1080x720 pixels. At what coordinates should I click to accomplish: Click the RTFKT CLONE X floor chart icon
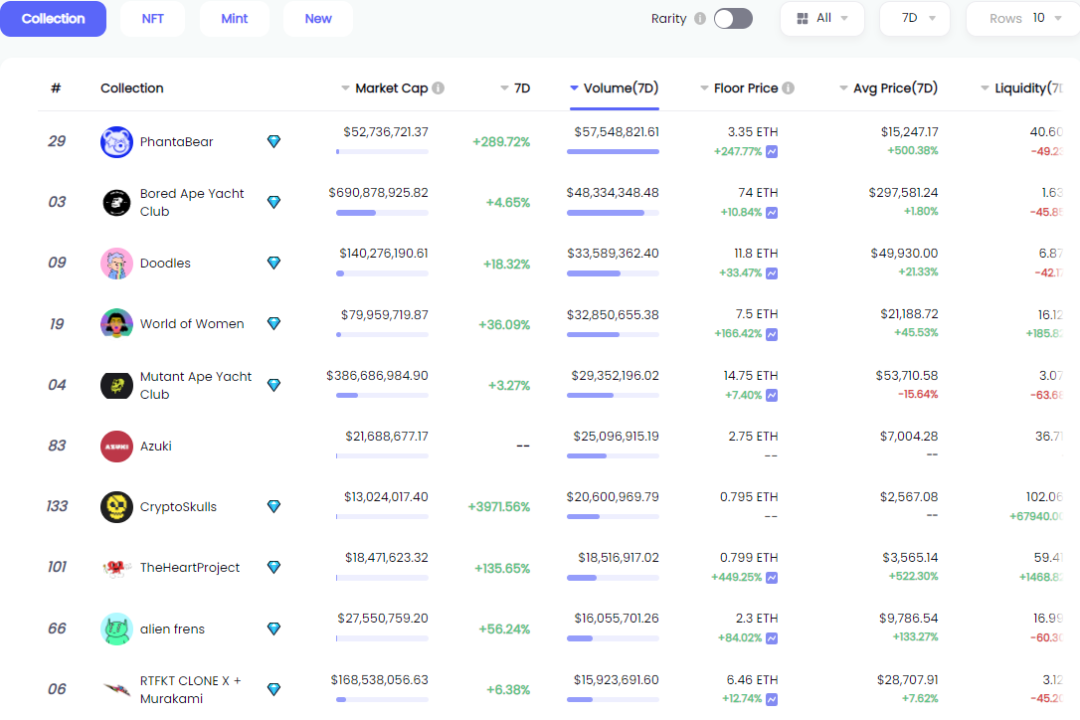click(x=772, y=699)
